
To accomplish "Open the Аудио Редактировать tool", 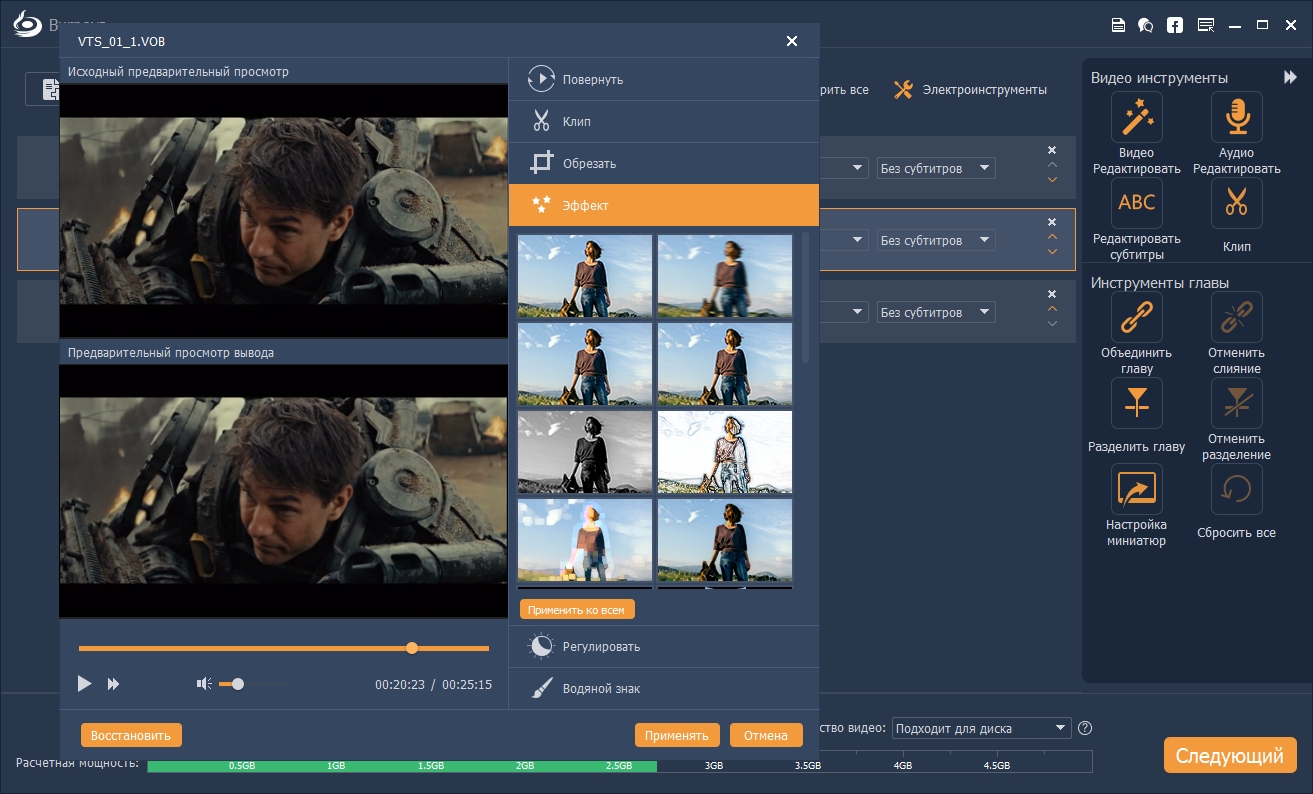I will [1236, 118].
